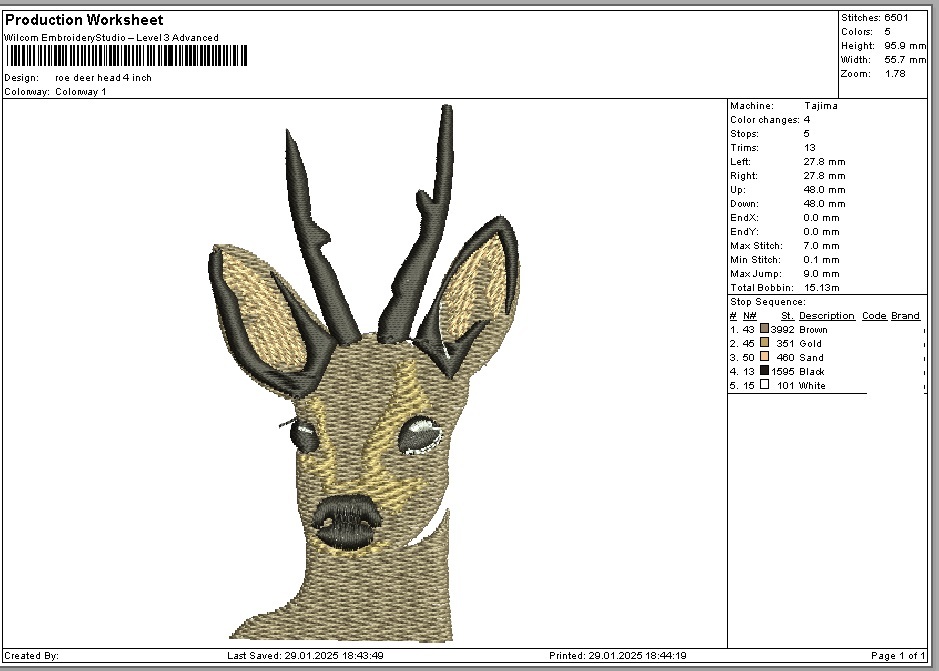Viewport: 939px width, 671px height.
Task: Pick the Sand thread color swatch
Action: [765, 357]
